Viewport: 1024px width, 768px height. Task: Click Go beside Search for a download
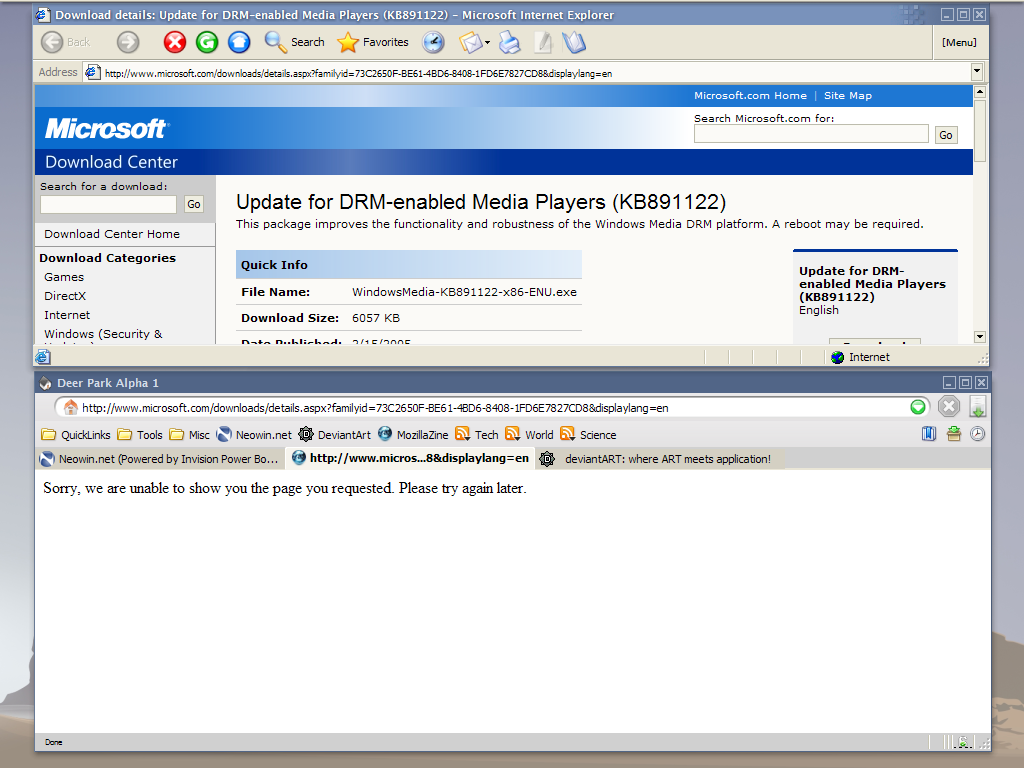tap(194, 204)
